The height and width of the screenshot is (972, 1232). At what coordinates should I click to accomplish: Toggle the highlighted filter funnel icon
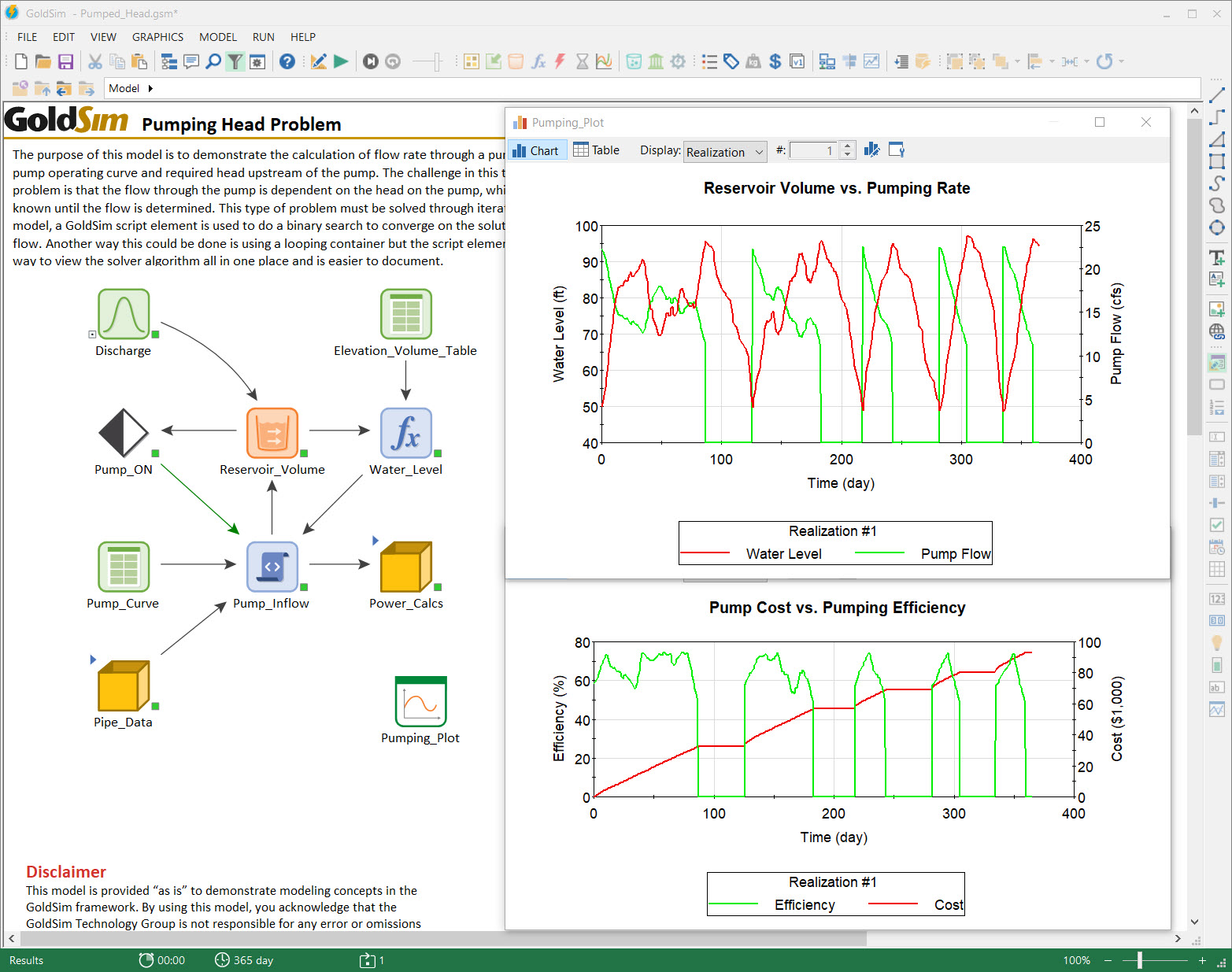(x=235, y=61)
